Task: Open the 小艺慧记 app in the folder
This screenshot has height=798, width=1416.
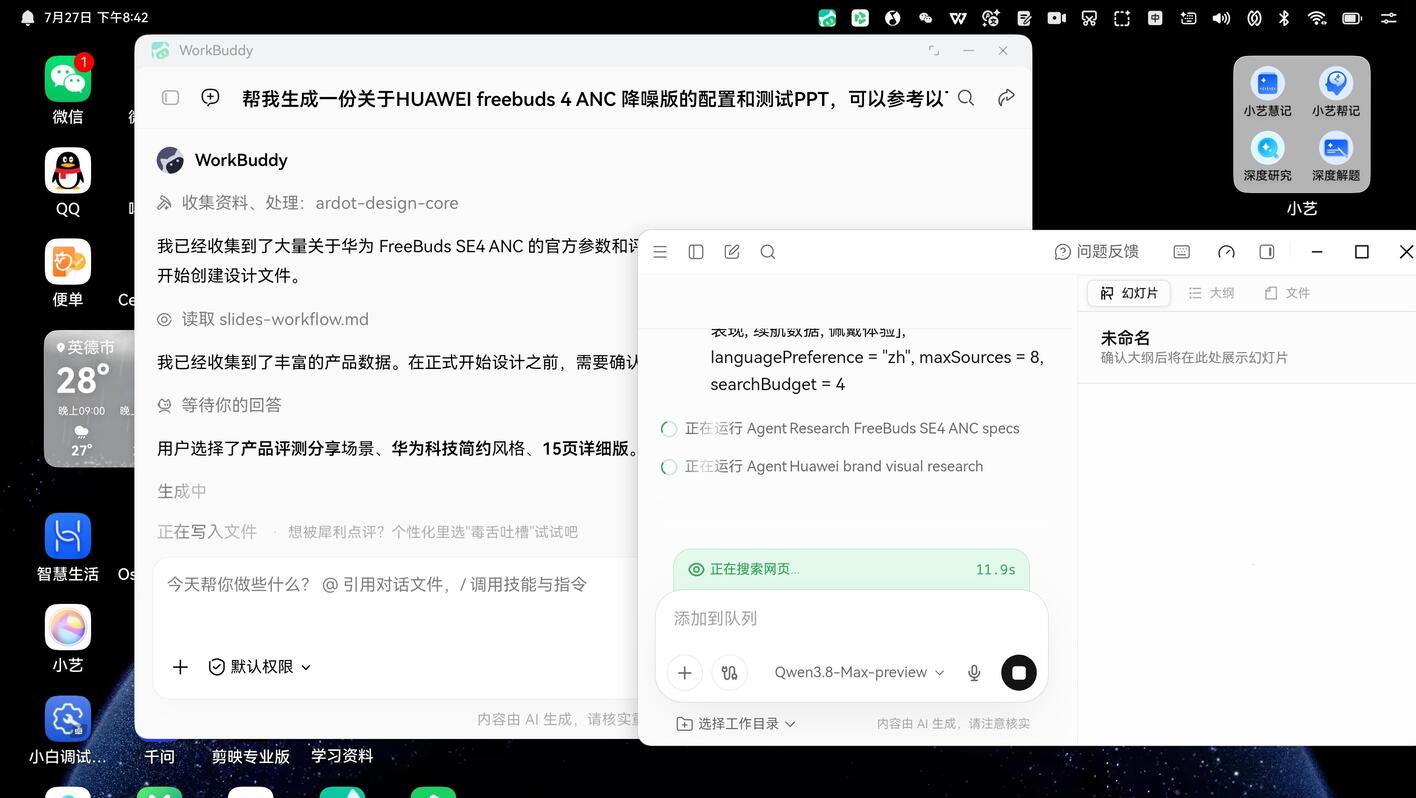Action: pos(1267,92)
